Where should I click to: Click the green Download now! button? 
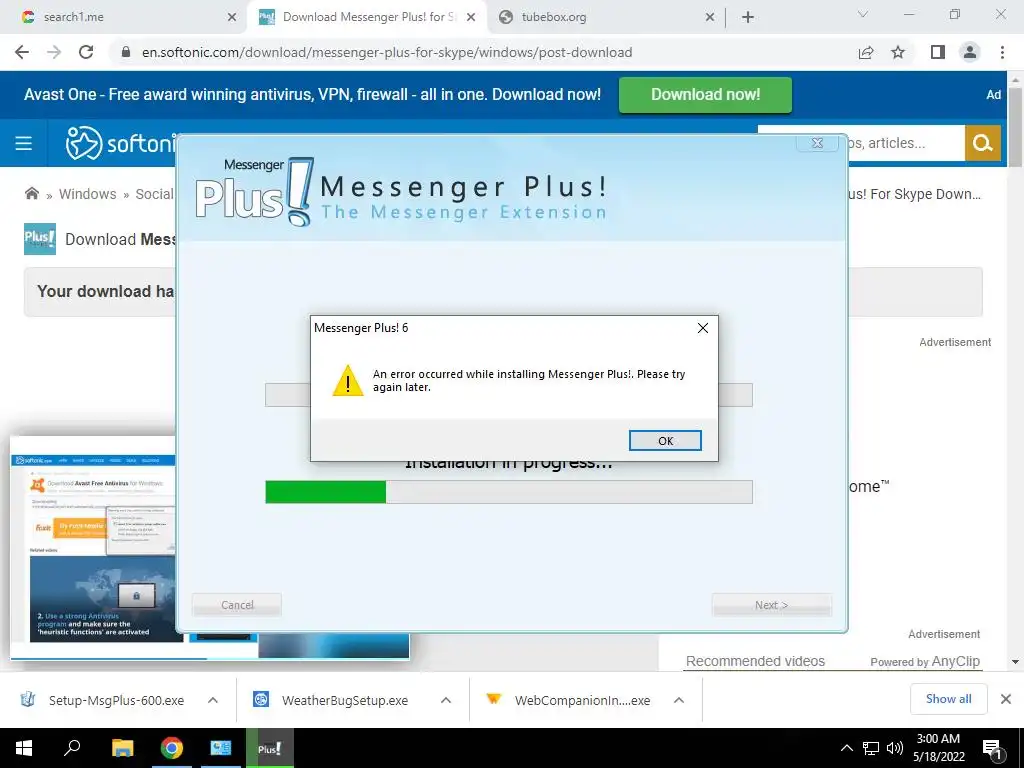(x=705, y=95)
